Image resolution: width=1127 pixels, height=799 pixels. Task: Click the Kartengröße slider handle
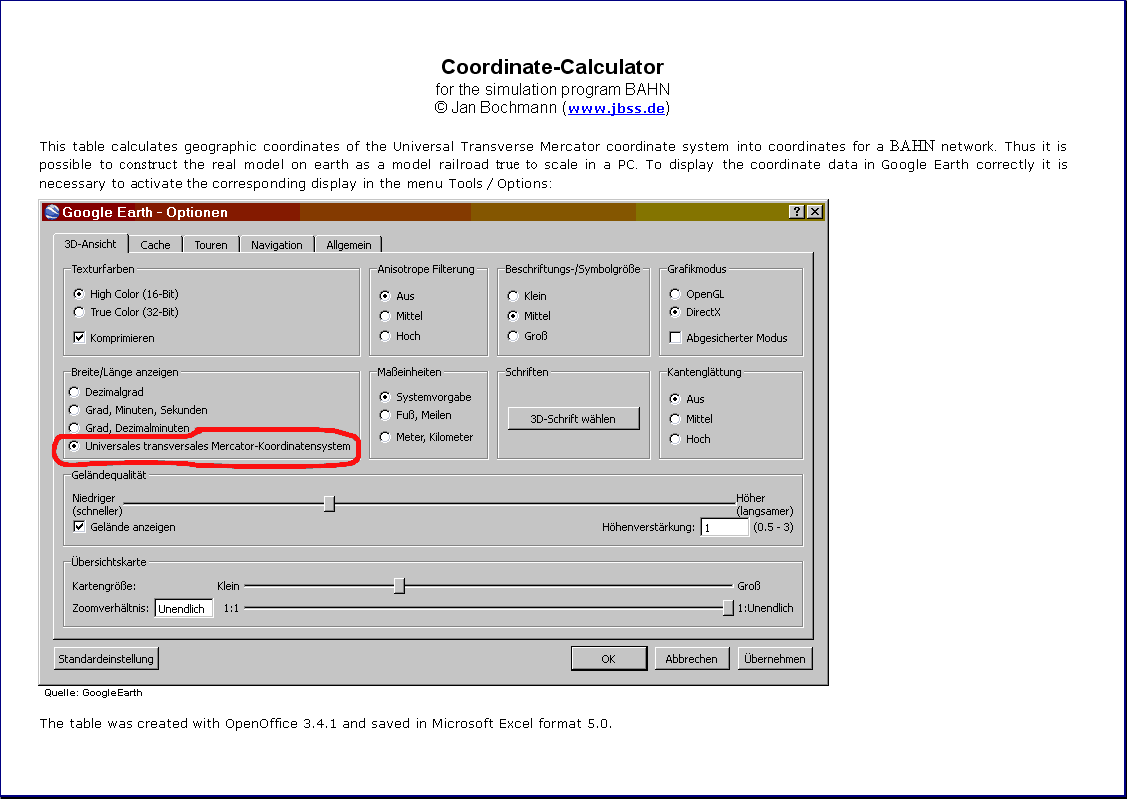point(400,586)
